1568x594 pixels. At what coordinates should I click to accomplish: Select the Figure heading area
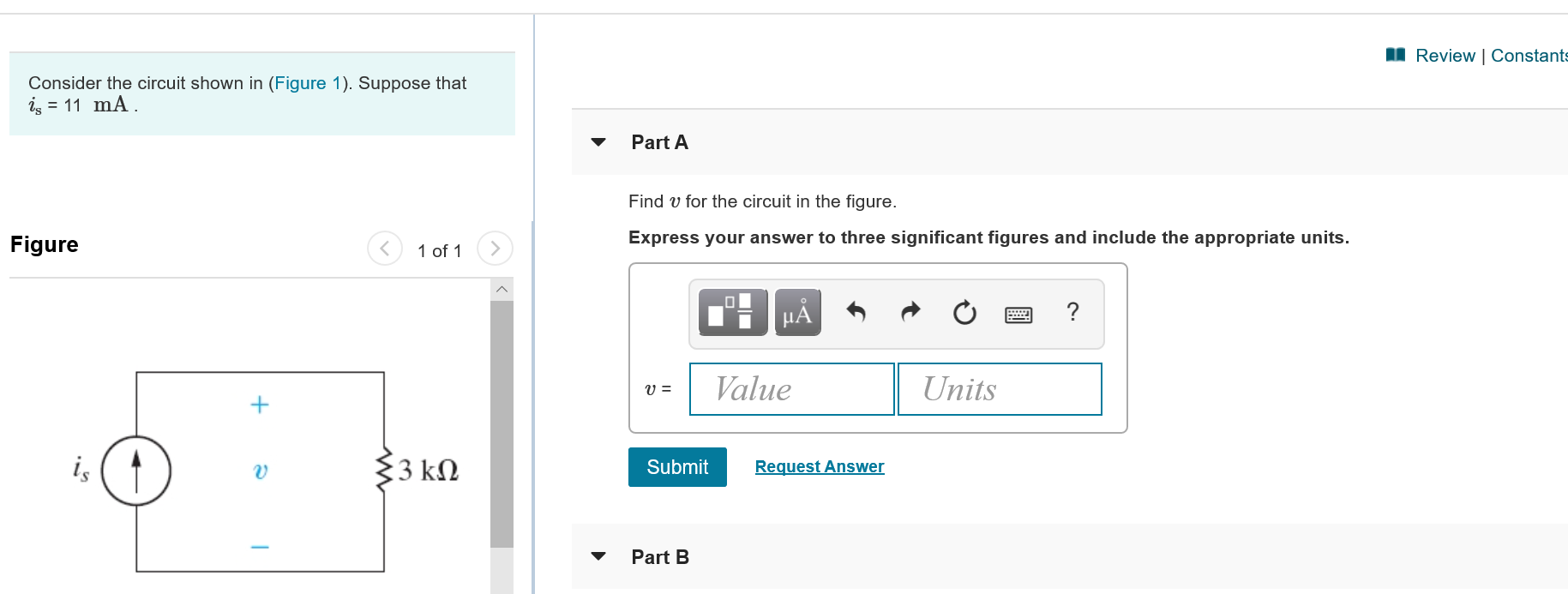[44, 244]
